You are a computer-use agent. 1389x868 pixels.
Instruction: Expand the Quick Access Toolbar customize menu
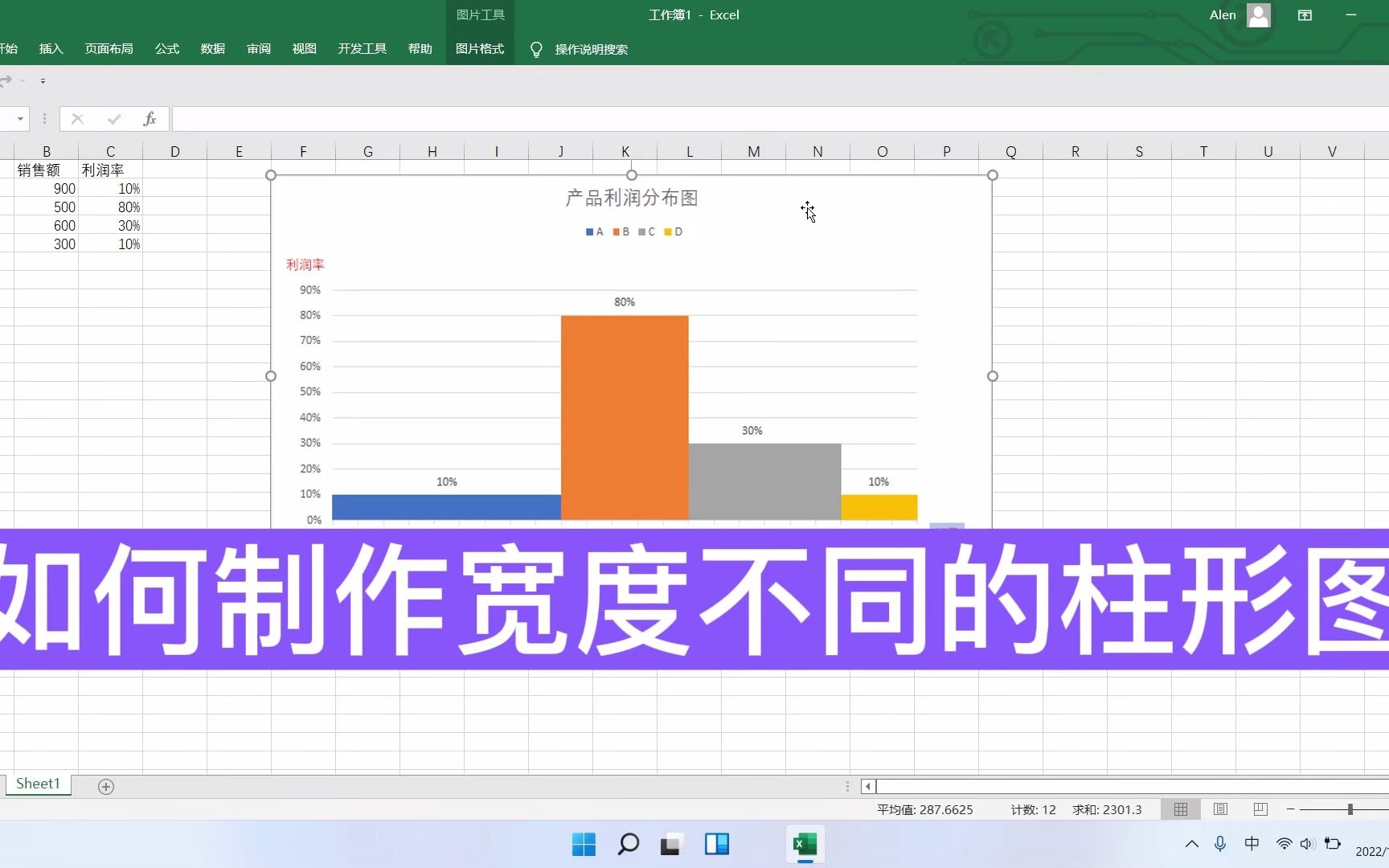(x=43, y=80)
